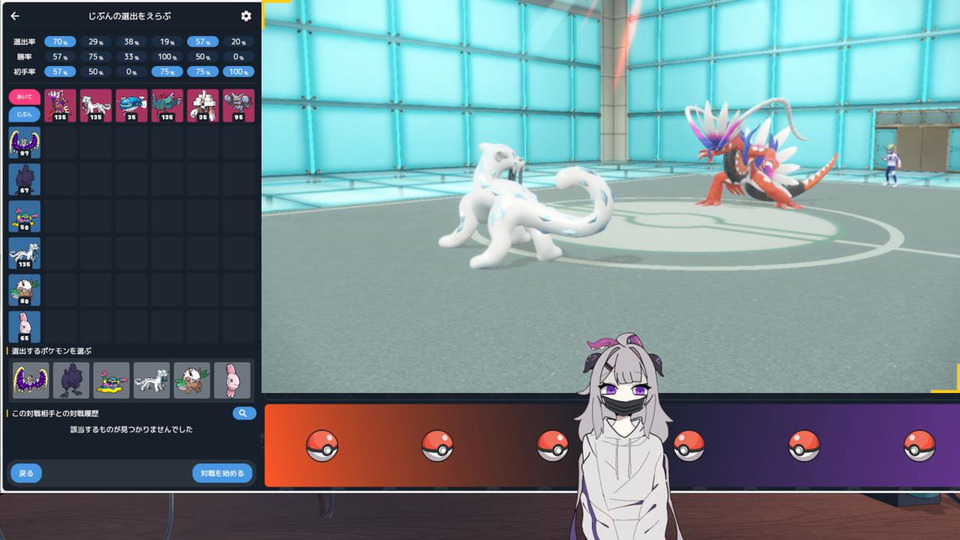Click the 初手率 row label
The width and height of the screenshot is (960, 540).
[x=24, y=72]
